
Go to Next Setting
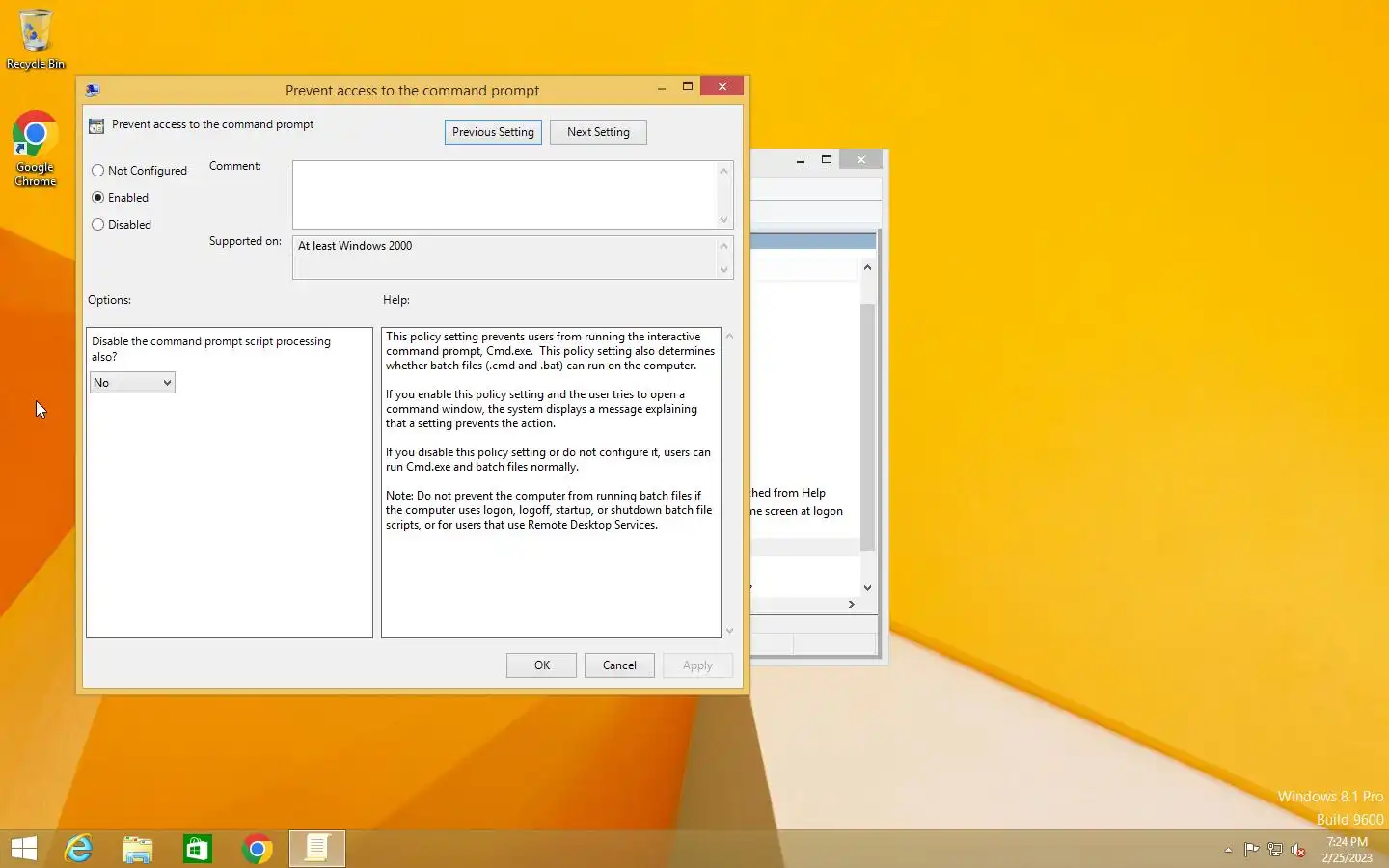pos(598,132)
